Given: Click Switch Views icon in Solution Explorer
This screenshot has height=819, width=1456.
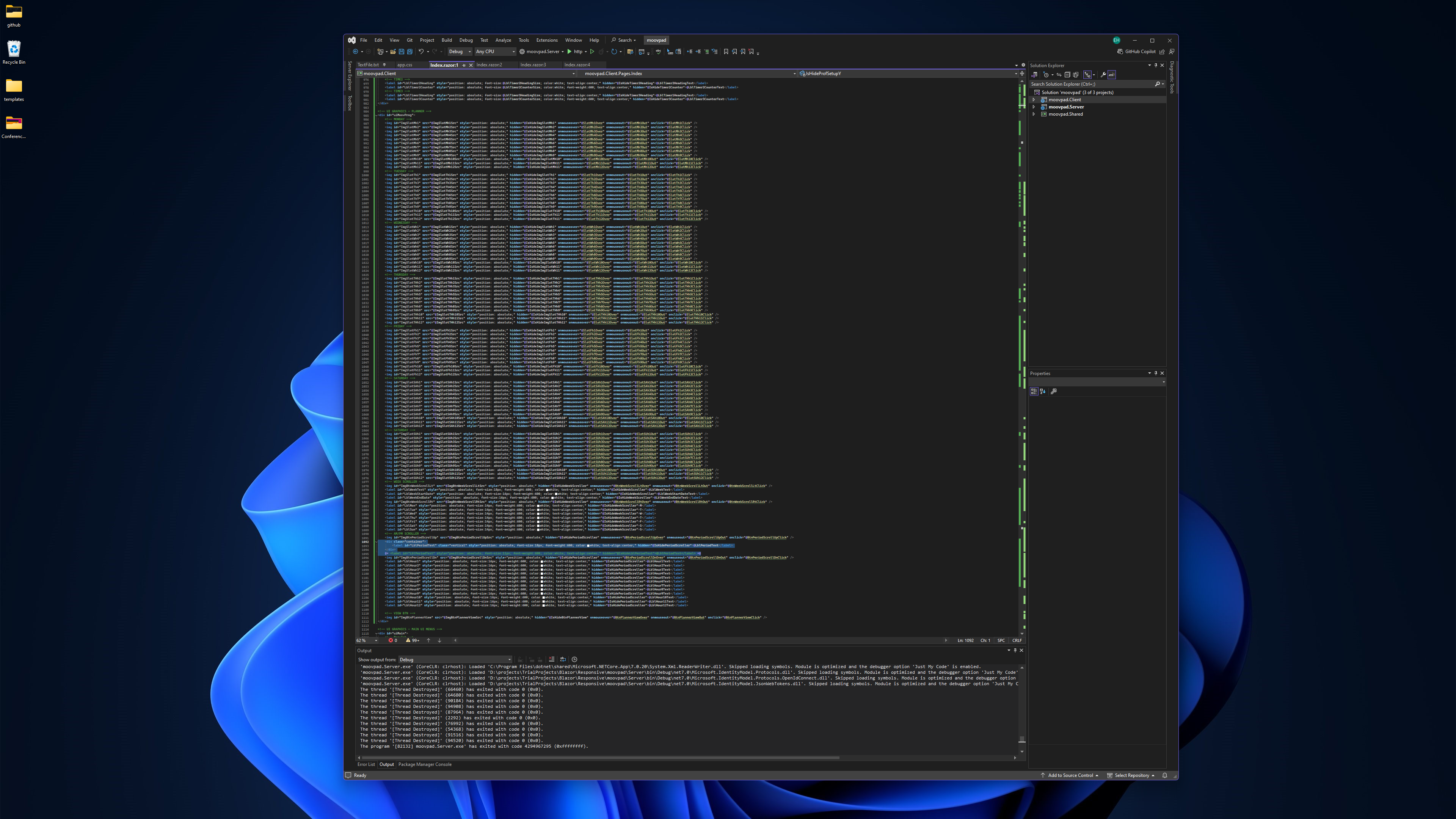Looking at the screenshot, I should (1034, 75).
